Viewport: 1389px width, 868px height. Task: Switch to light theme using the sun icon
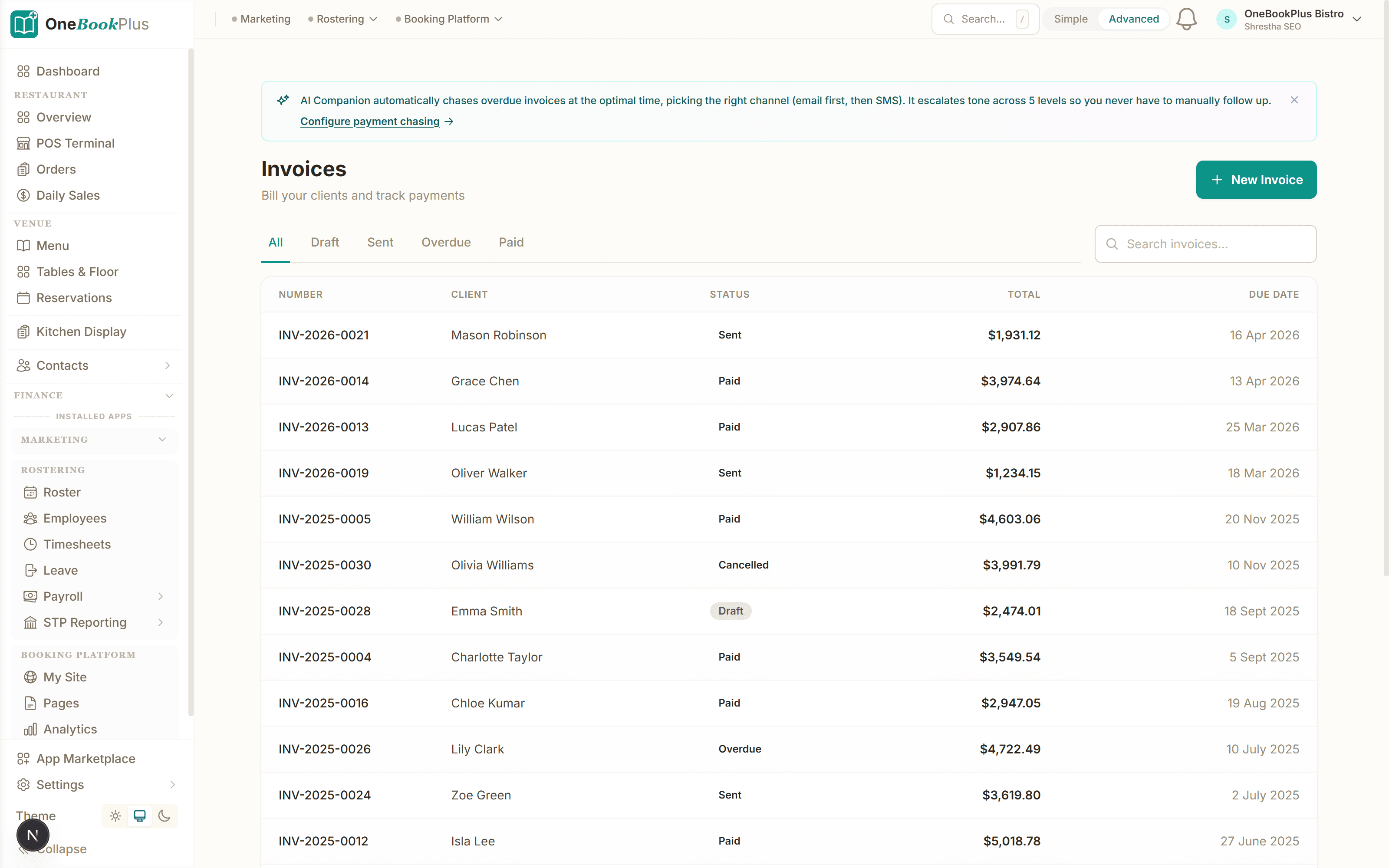pos(115,816)
